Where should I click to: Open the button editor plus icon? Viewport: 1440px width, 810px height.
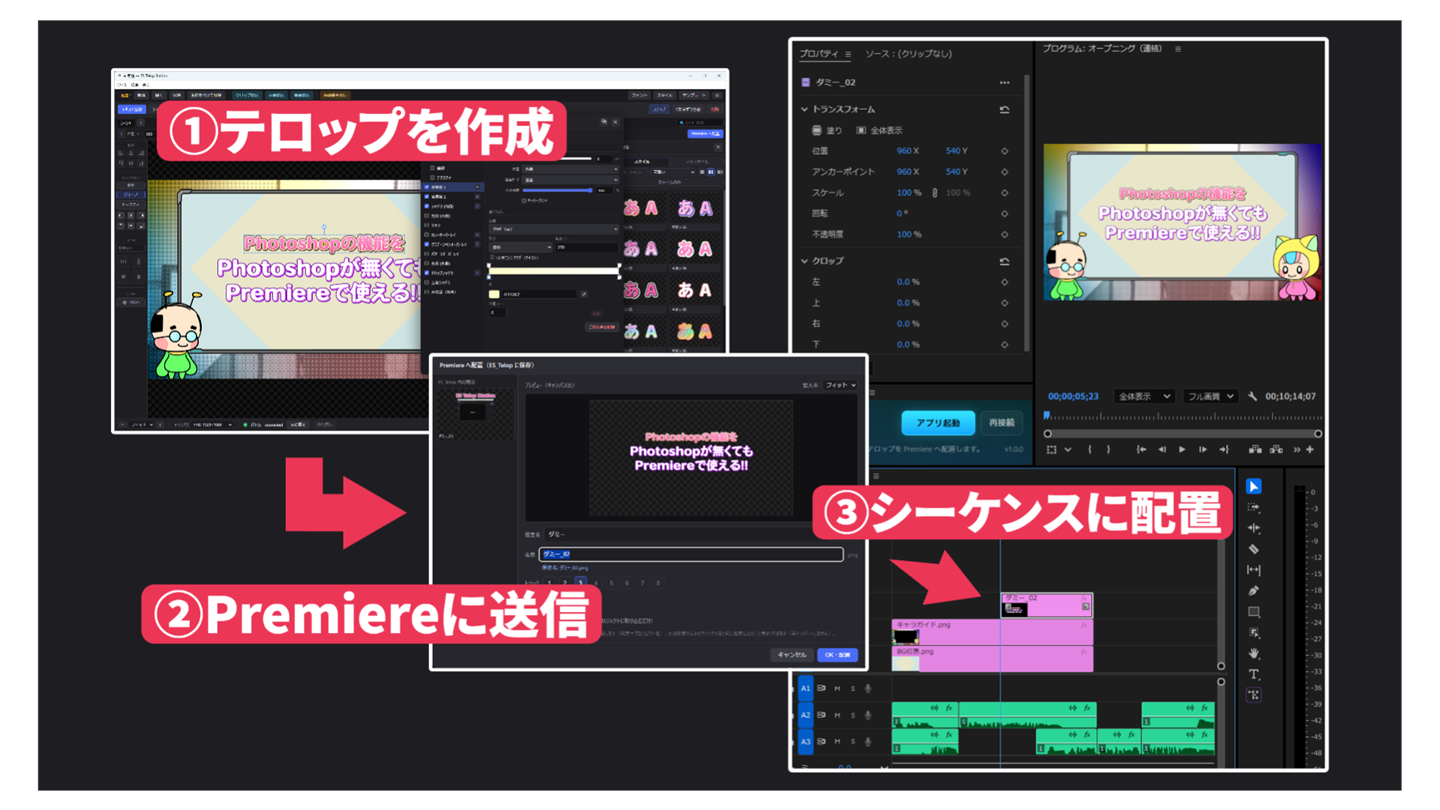[1310, 450]
